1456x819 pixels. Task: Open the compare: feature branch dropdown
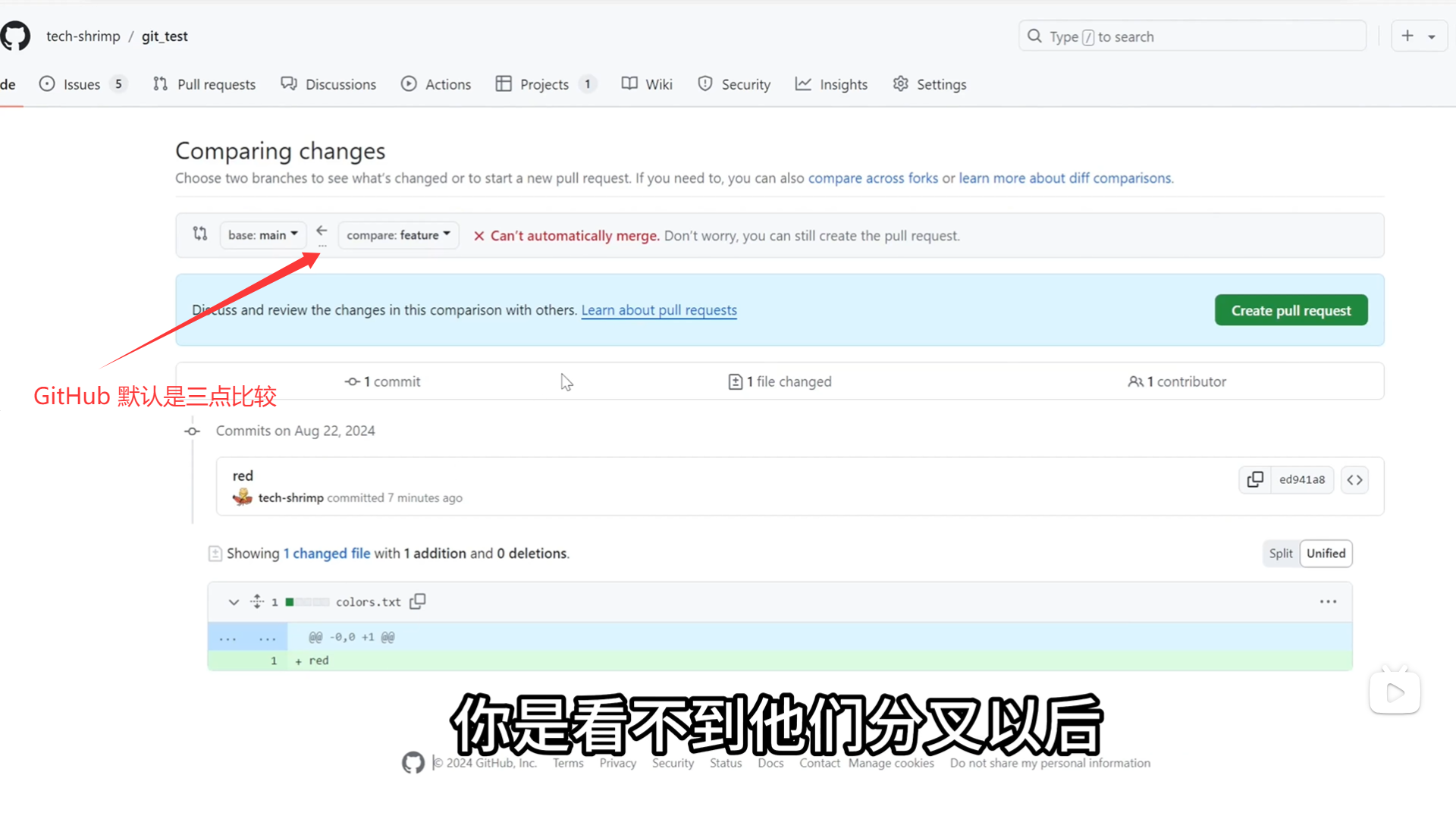398,235
